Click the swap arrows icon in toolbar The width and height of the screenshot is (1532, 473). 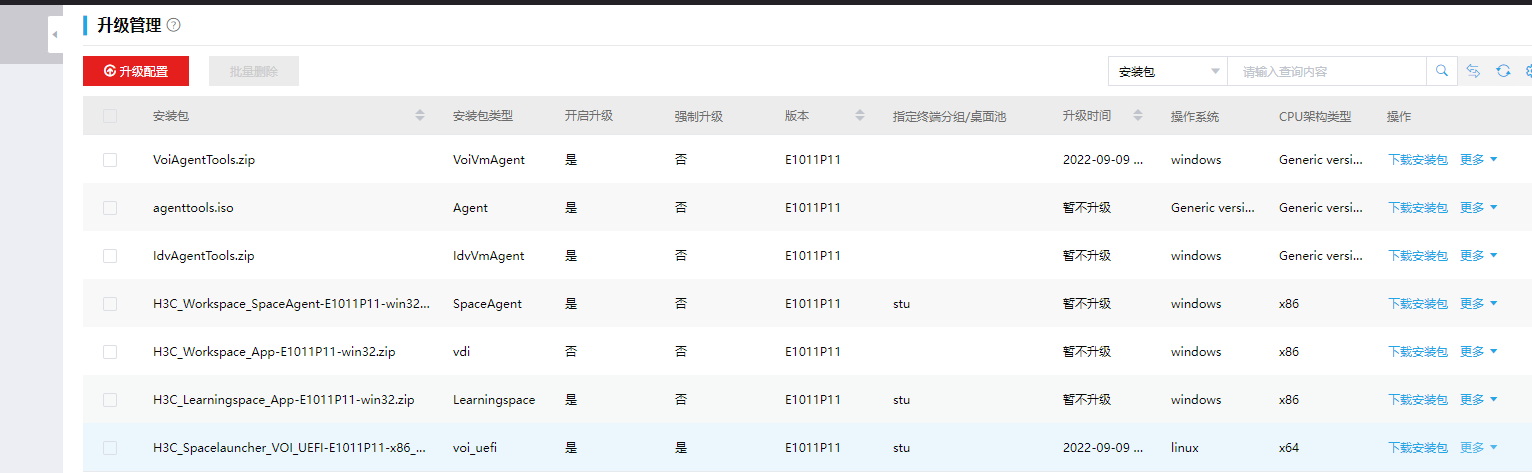coord(1473,71)
